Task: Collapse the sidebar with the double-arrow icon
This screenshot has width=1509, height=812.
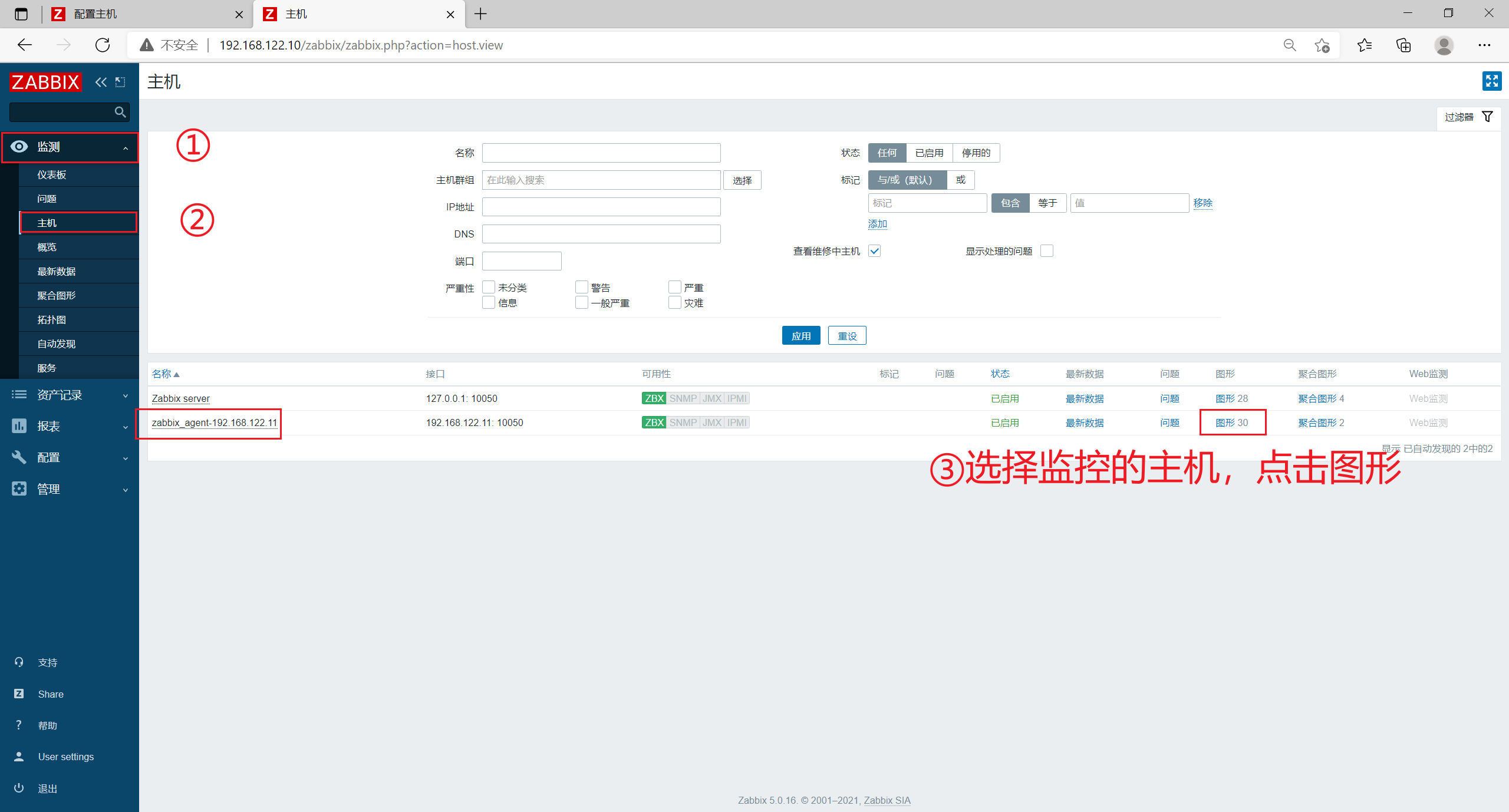Action: 101,82
